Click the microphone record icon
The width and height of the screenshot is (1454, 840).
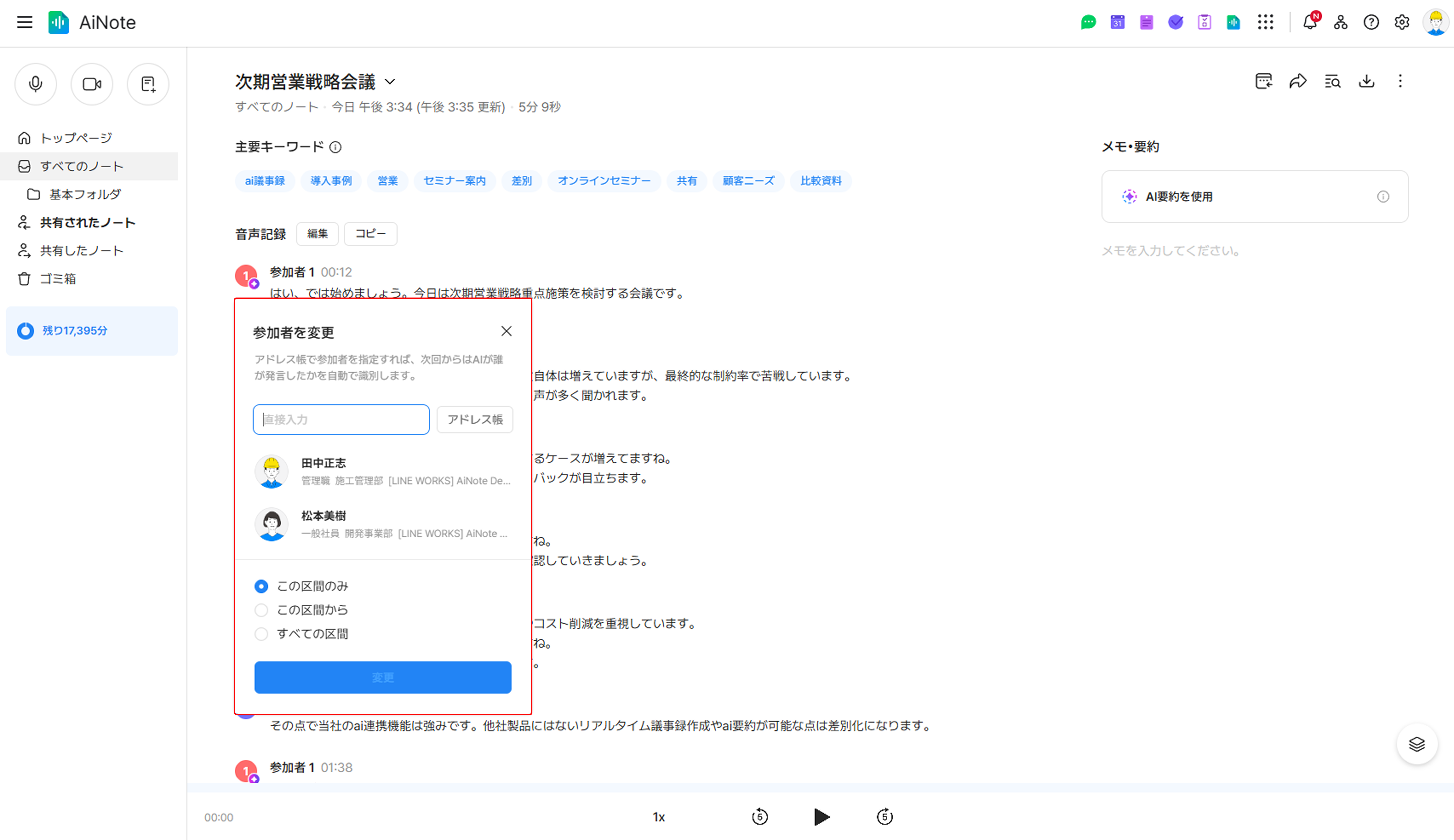click(x=36, y=84)
